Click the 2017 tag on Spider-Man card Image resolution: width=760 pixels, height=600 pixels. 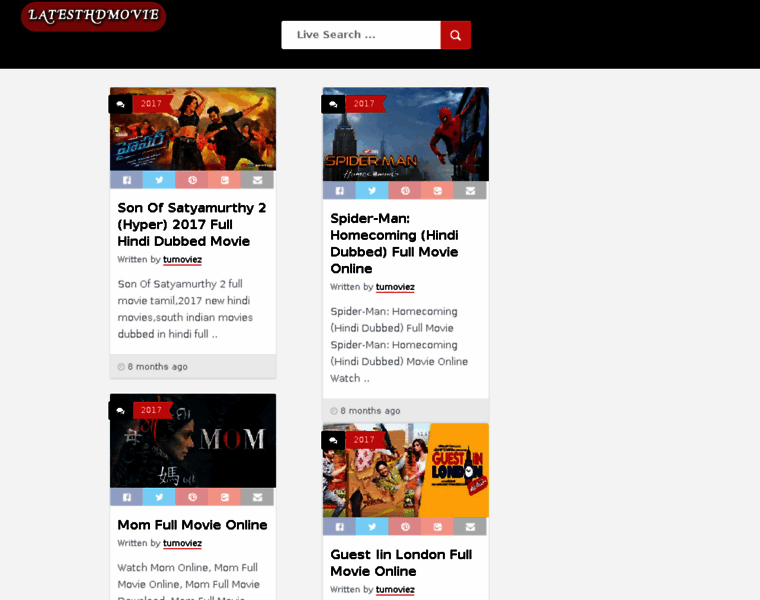364,104
